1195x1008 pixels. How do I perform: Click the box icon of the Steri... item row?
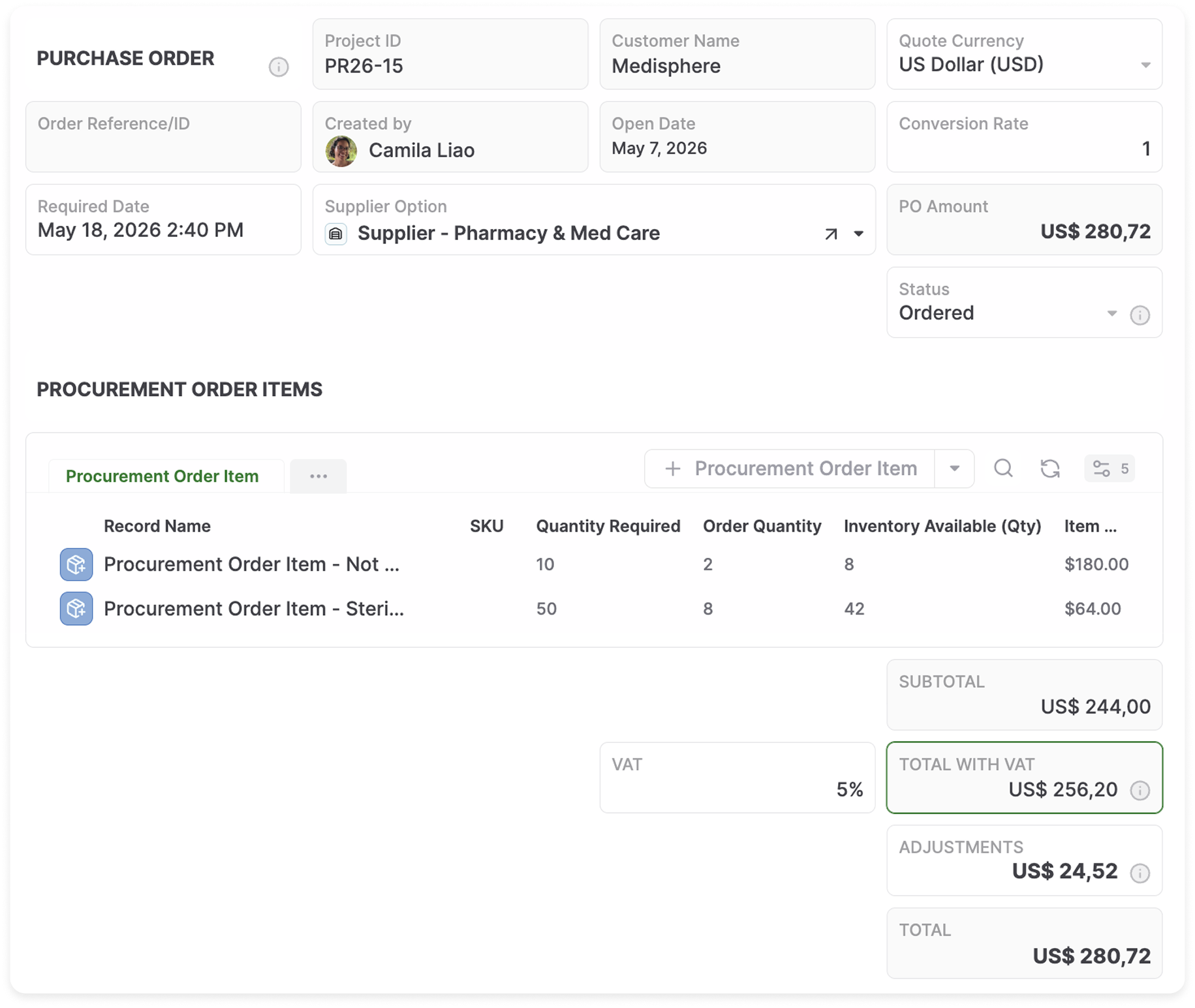coord(76,609)
